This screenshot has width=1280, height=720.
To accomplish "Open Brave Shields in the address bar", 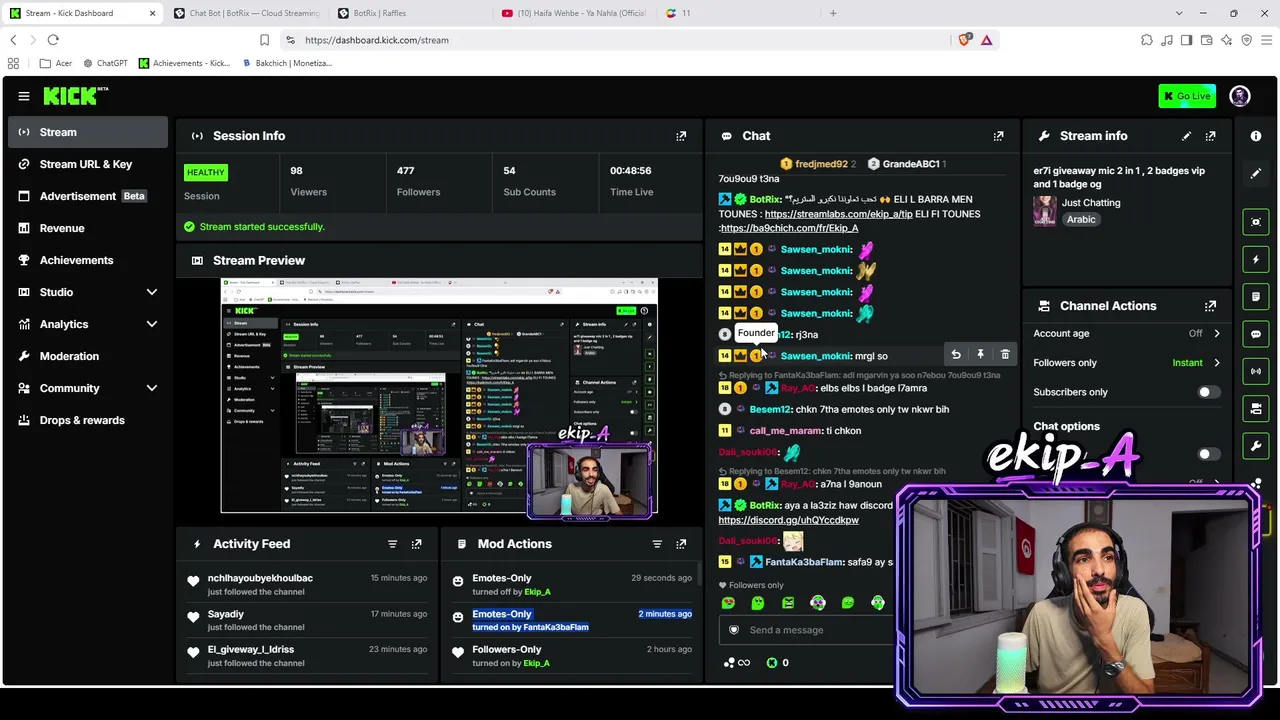I will pyautogui.click(x=964, y=40).
